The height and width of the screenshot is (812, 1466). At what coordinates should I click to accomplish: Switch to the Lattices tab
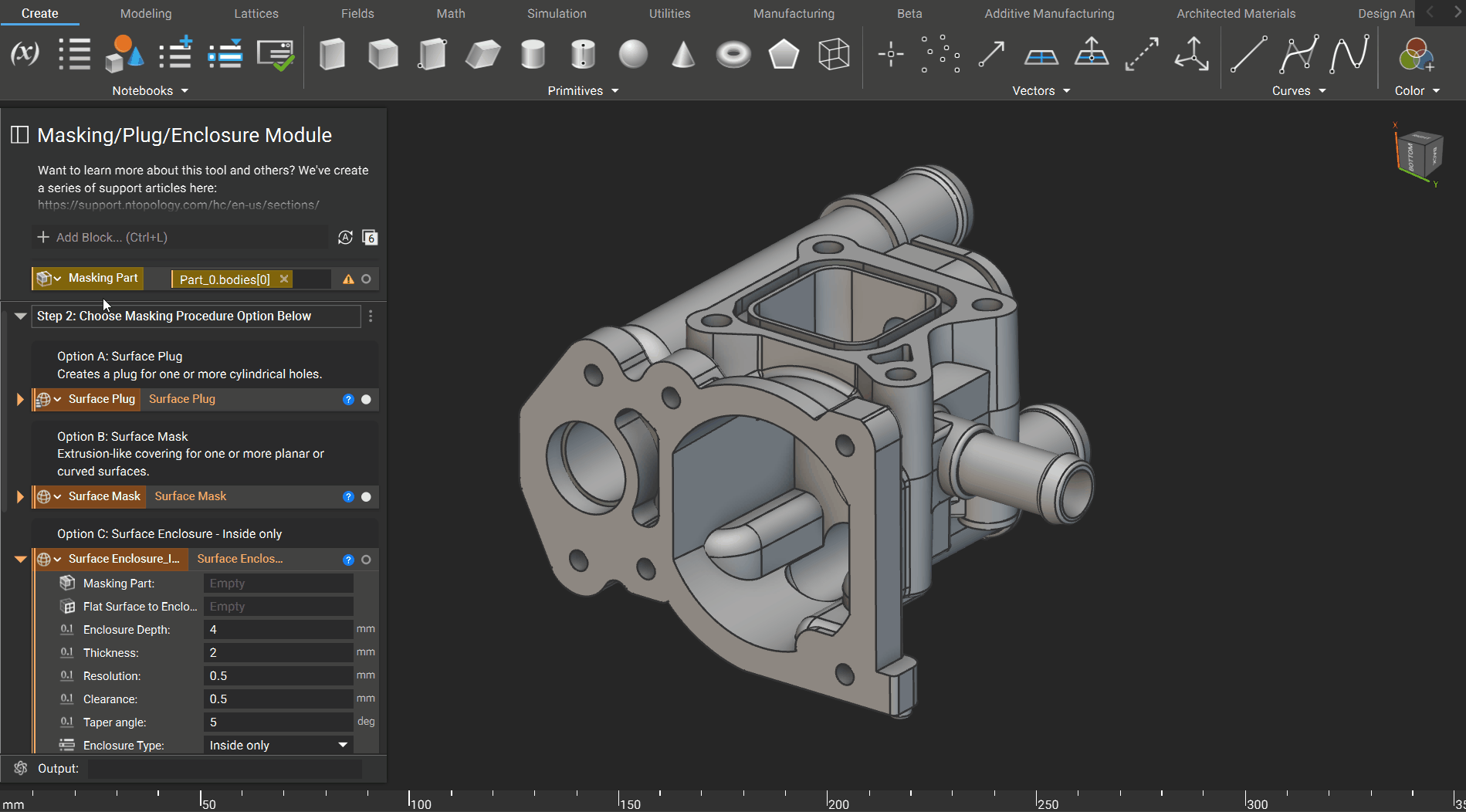256,14
